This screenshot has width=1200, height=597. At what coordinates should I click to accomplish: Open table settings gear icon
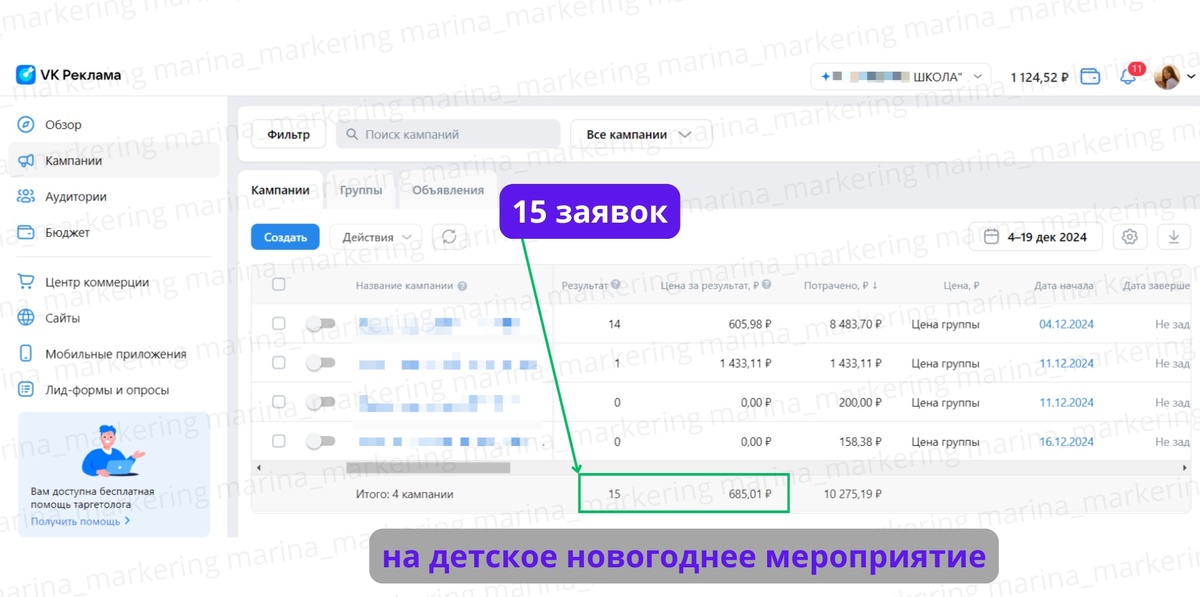(1130, 237)
